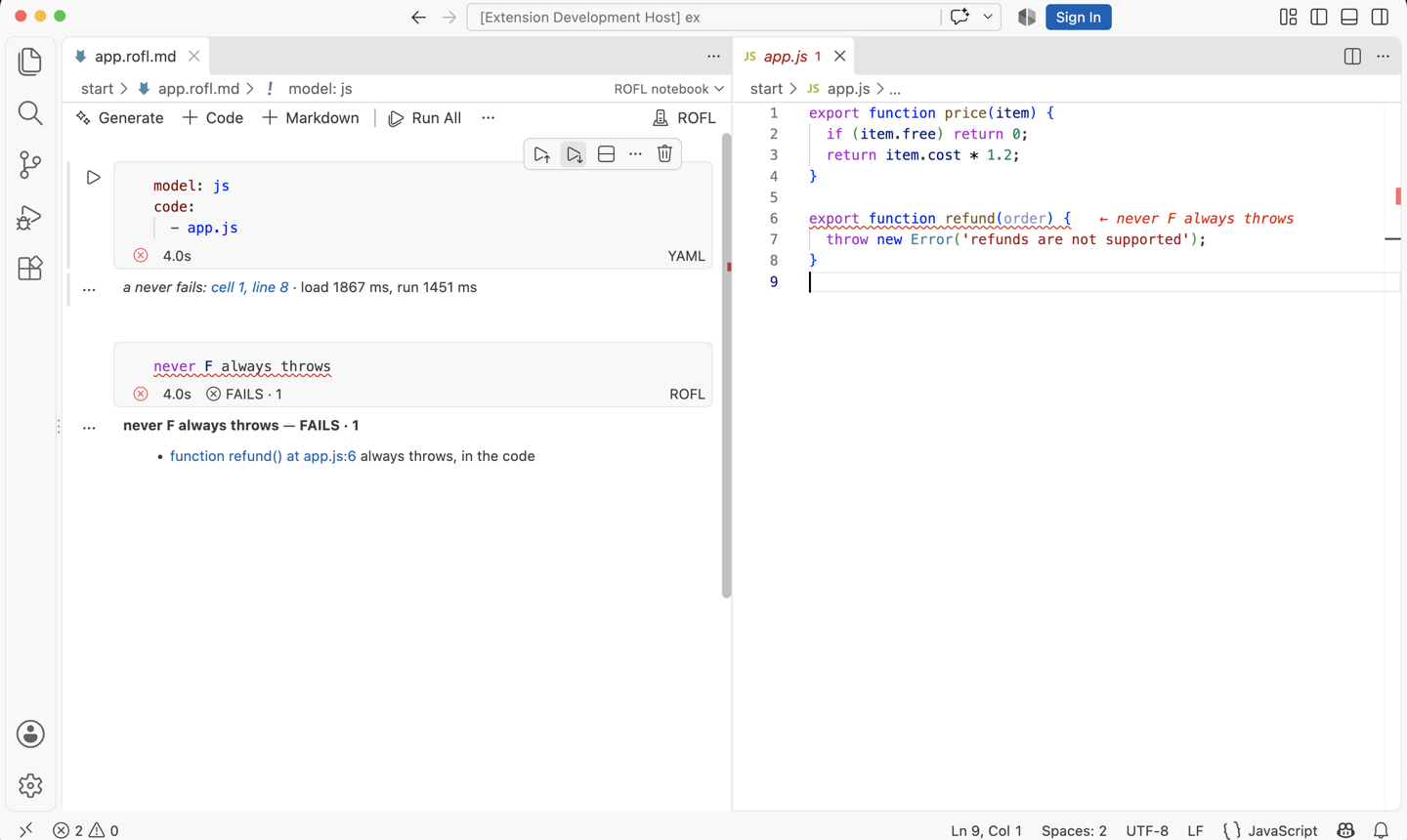Open Customize Layout icon
Image resolution: width=1407 pixels, height=840 pixels.
(1289, 17)
